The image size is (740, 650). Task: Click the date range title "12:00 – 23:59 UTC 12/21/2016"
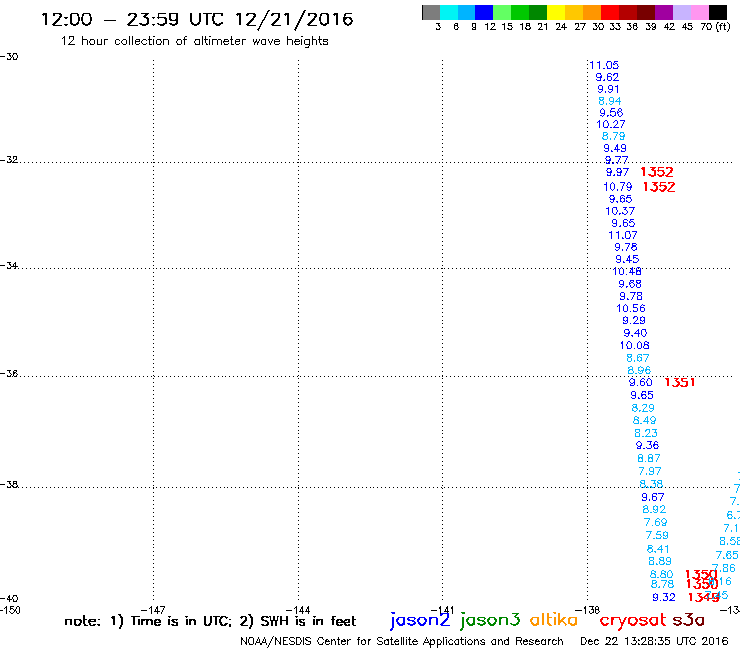pyautogui.click(x=197, y=19)
